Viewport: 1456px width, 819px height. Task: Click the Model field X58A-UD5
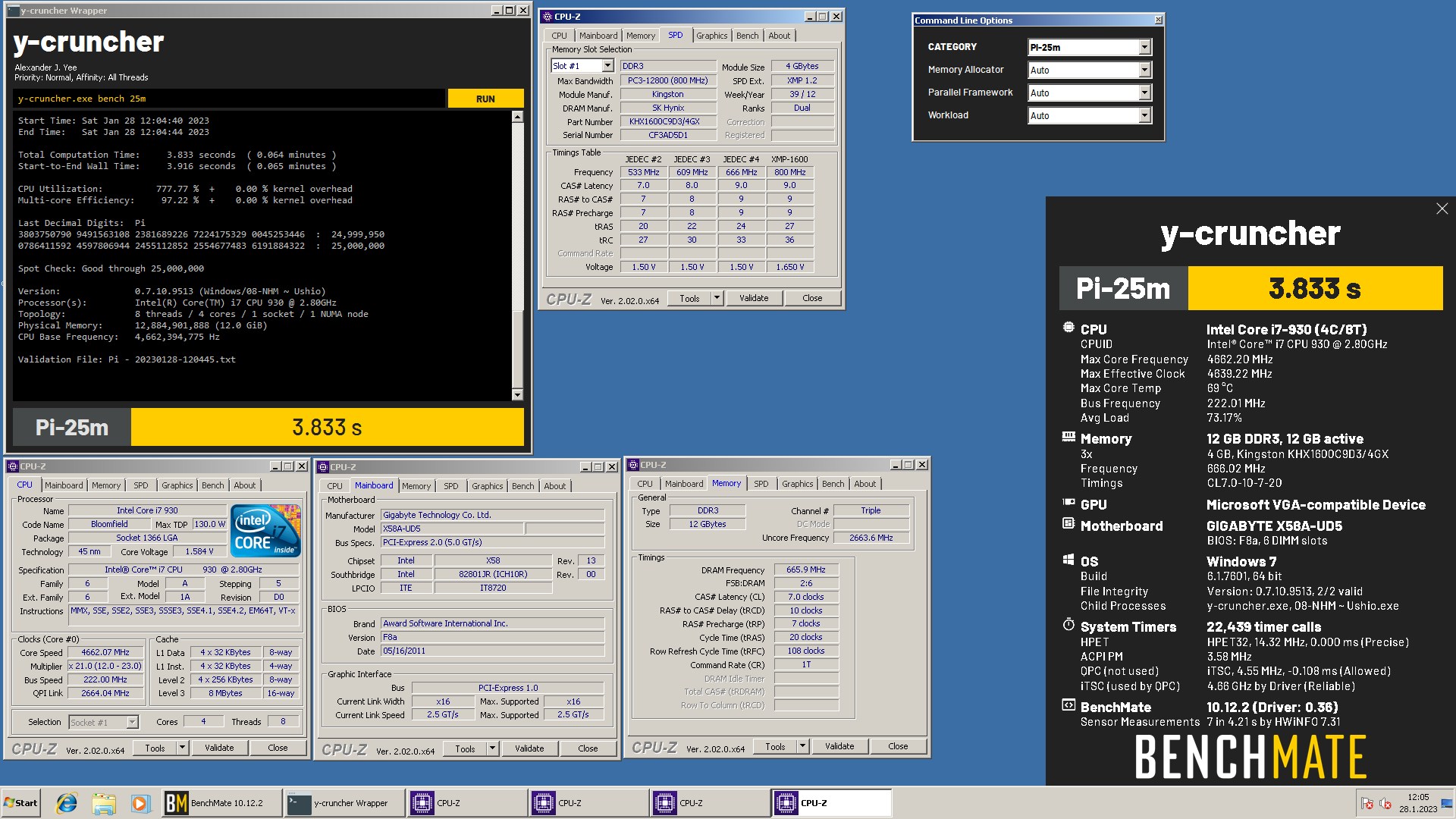click(451, 529)
